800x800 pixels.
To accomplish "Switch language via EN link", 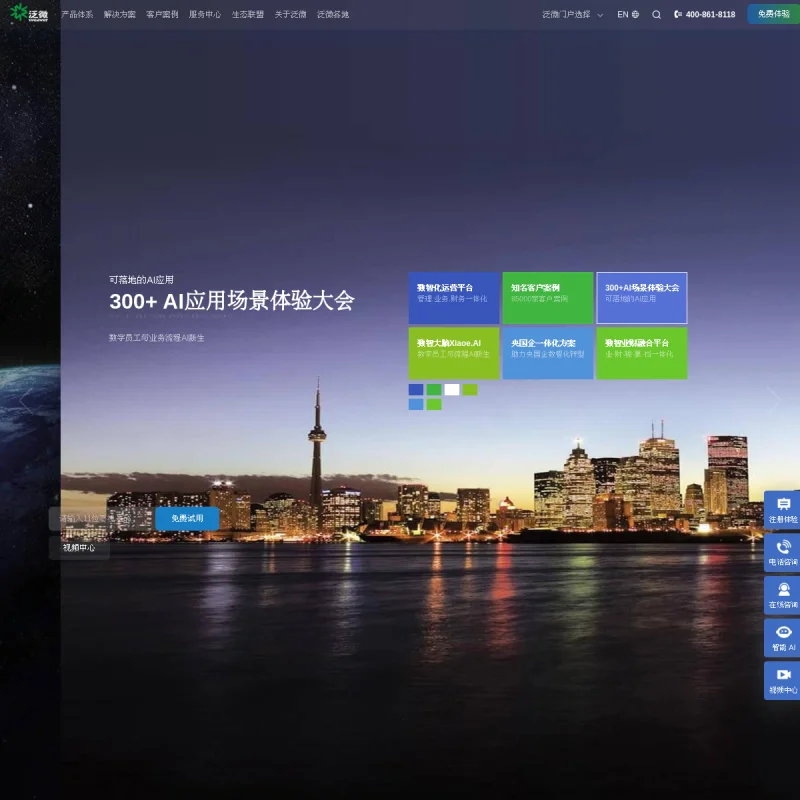I will (x=622, y=14).
